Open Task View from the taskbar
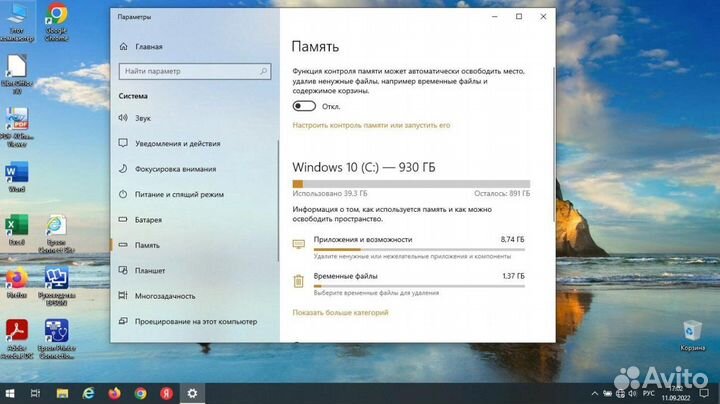 click(x=35, y=393)
